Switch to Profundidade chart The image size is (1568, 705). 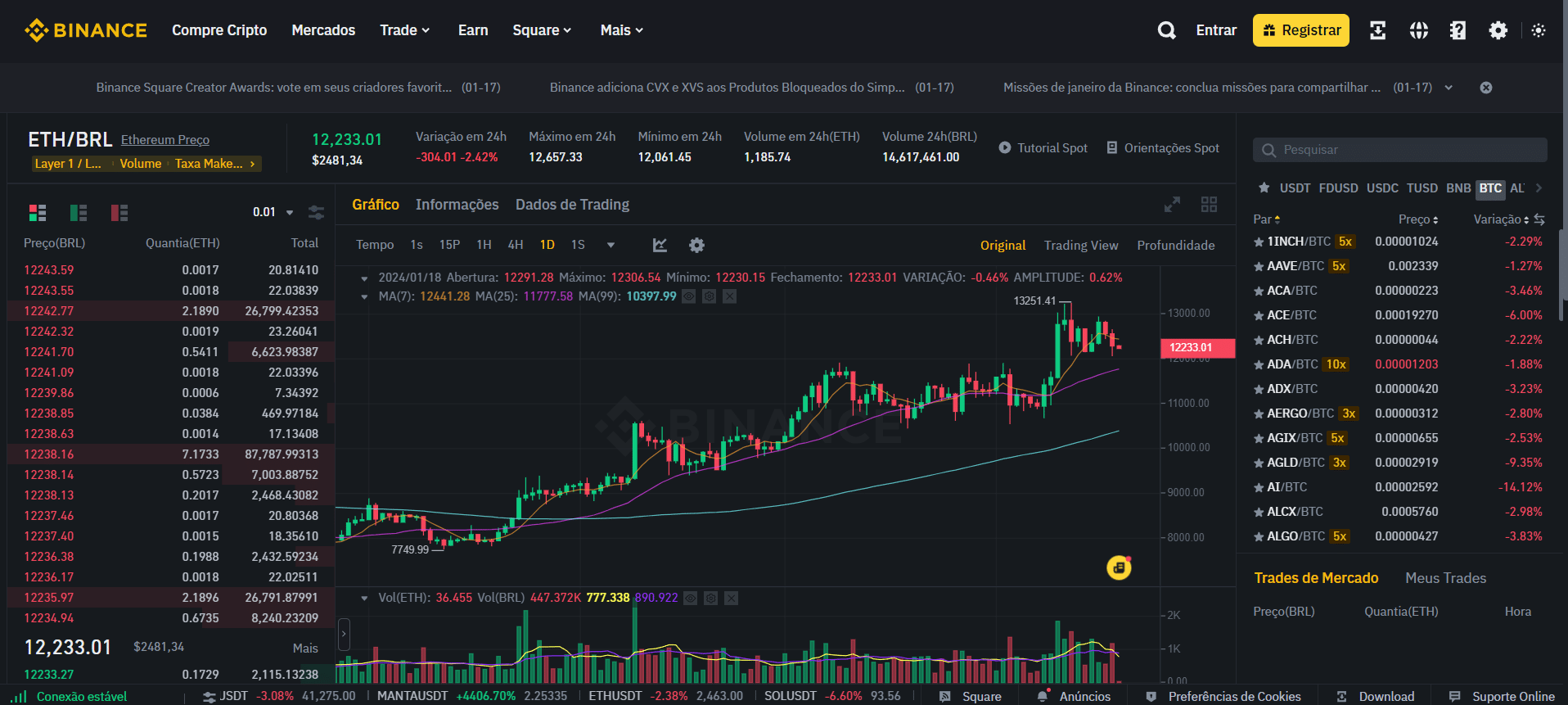(x=1175, y=246)
